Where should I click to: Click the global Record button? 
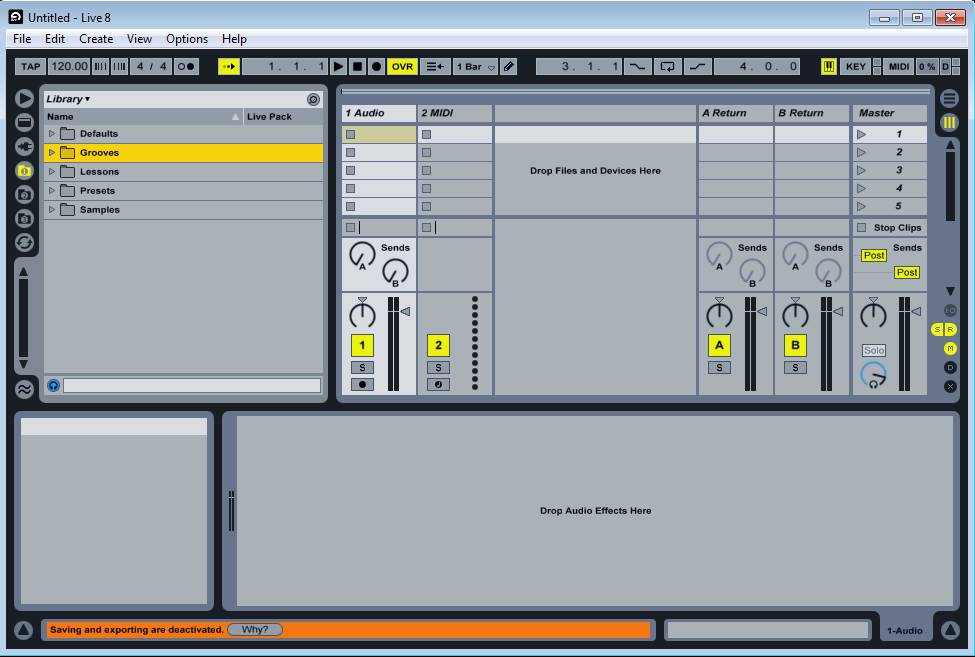click(x=376, y=67)
